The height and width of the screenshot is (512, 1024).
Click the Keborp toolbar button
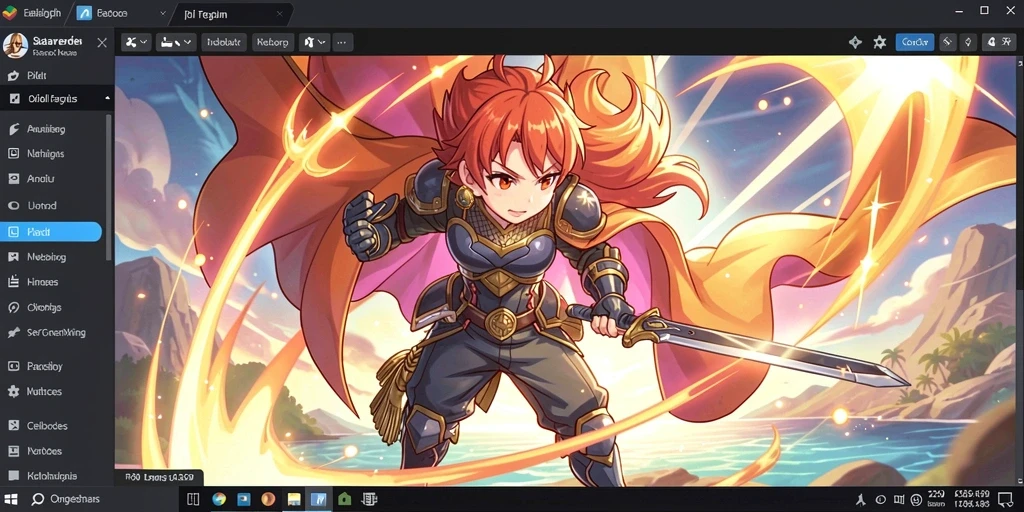[x=272, y=42]
